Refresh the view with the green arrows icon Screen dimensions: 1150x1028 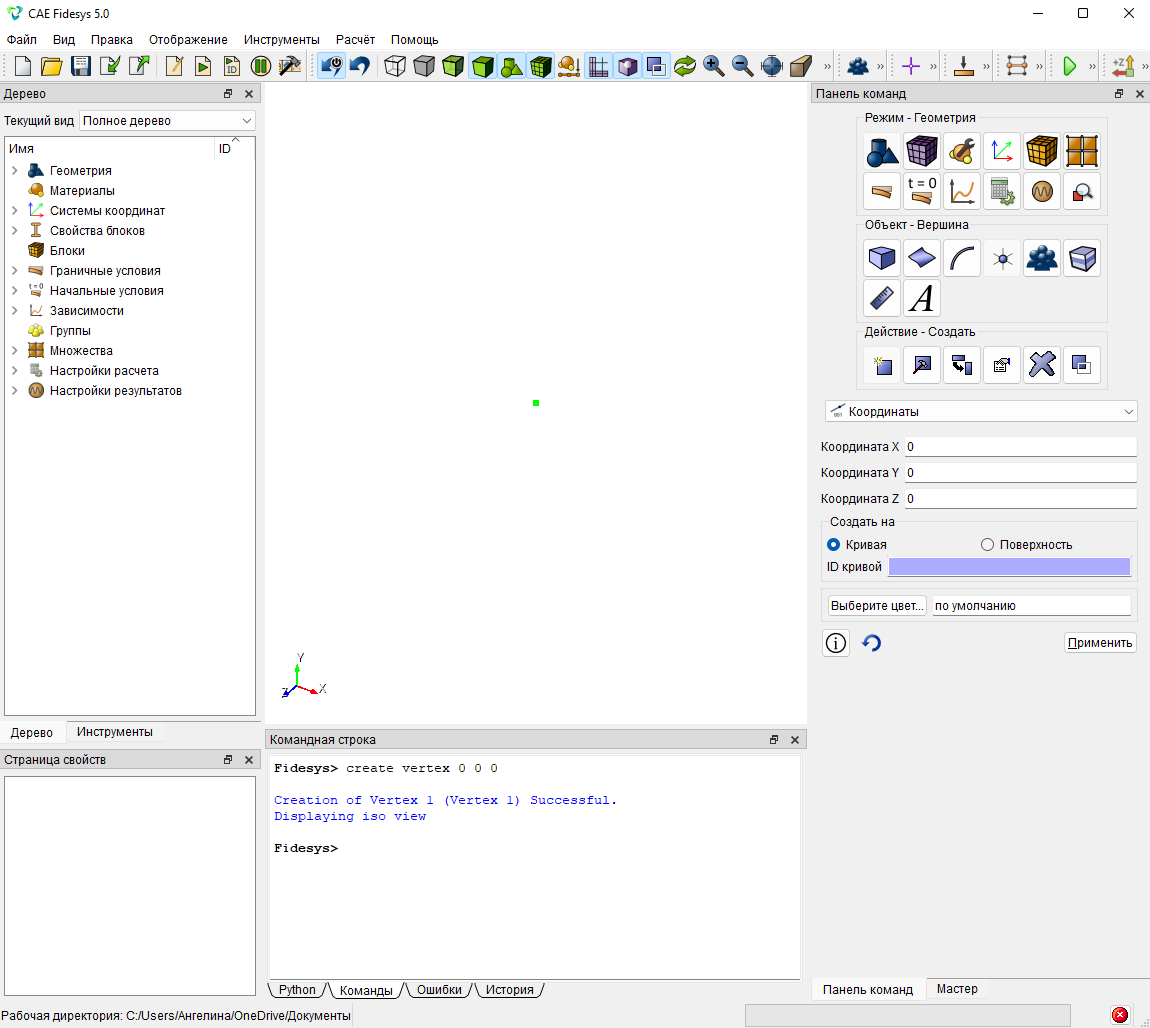(x=684, y=66)
